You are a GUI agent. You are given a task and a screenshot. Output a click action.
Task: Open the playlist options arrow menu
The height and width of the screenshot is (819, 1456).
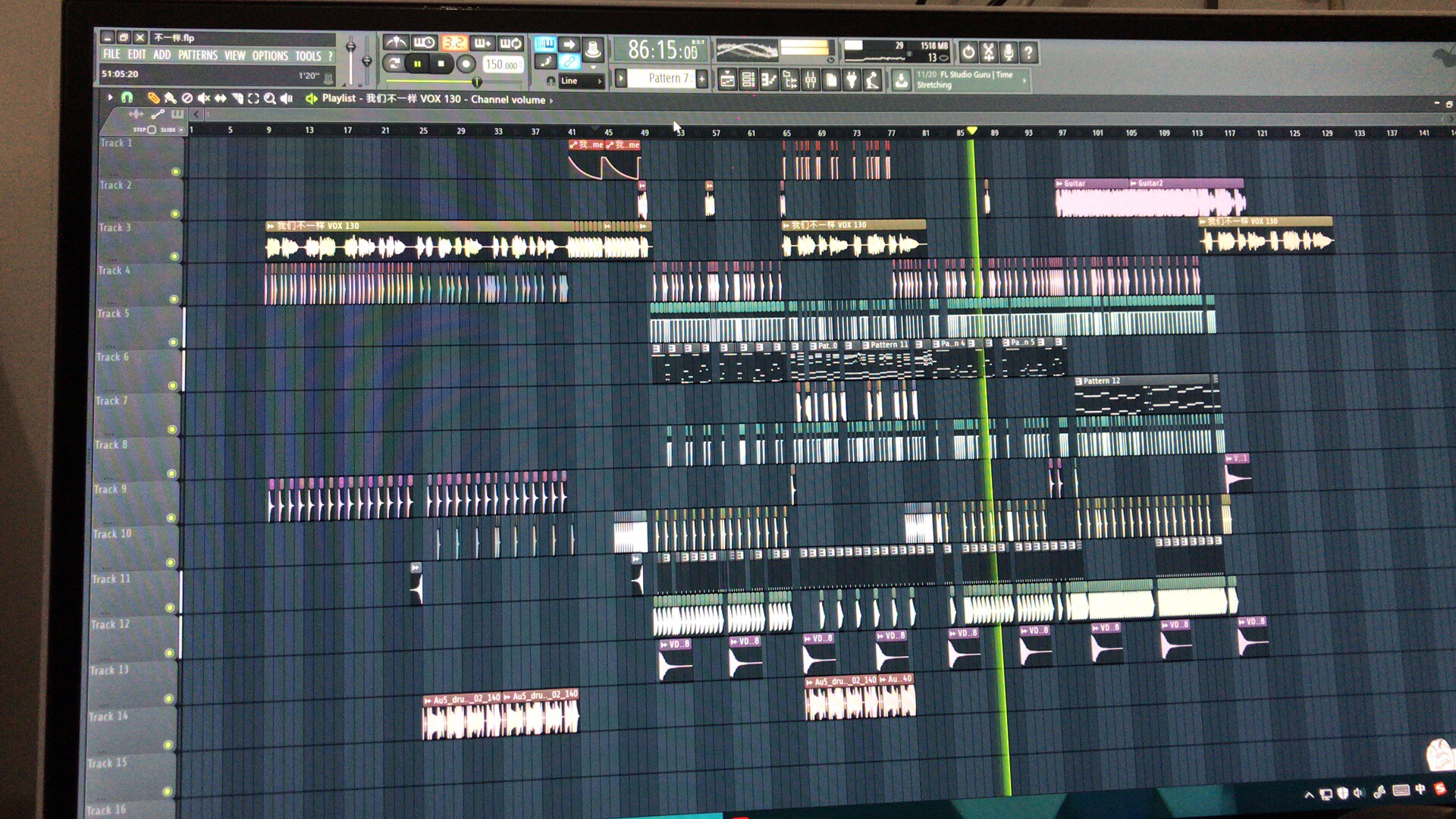(x=110, y=98)
